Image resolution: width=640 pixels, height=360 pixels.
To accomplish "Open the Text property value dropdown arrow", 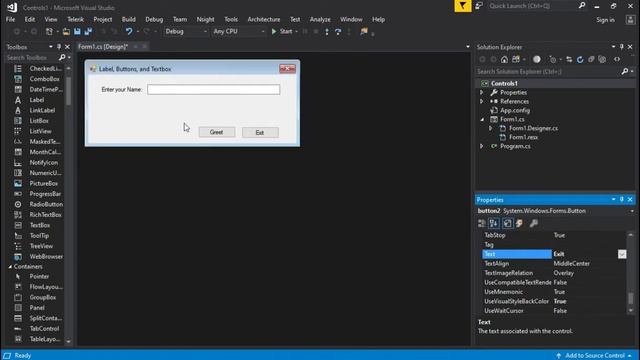I will 622,254.
